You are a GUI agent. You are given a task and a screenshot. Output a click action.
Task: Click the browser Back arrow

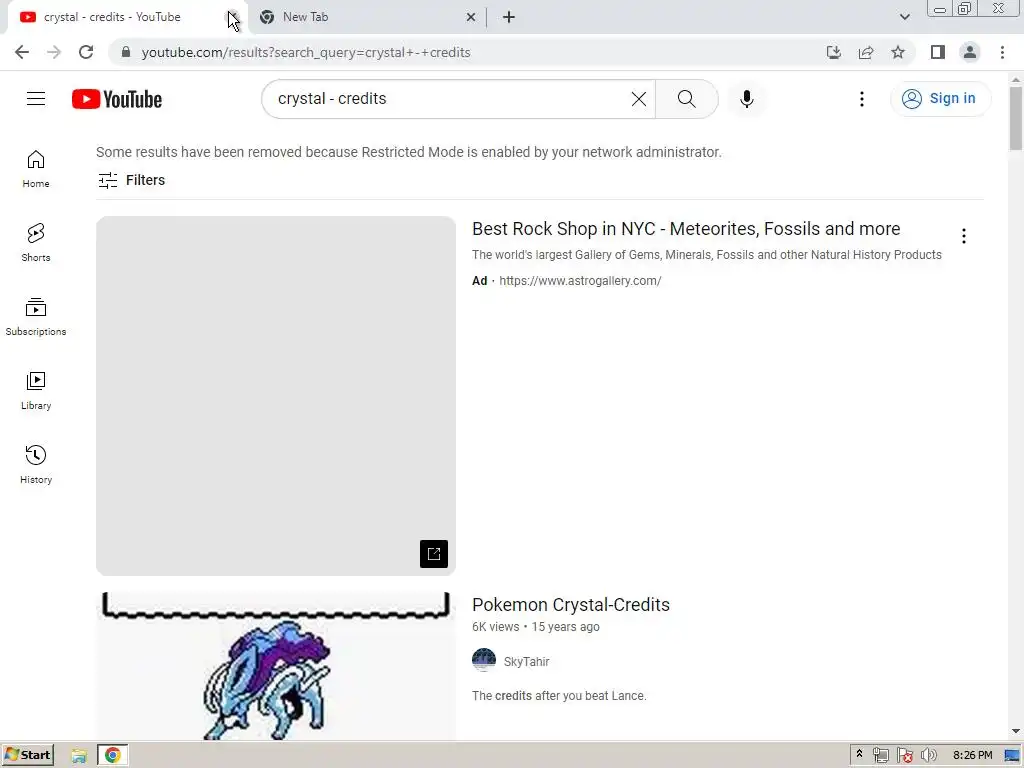click(22, 52)
